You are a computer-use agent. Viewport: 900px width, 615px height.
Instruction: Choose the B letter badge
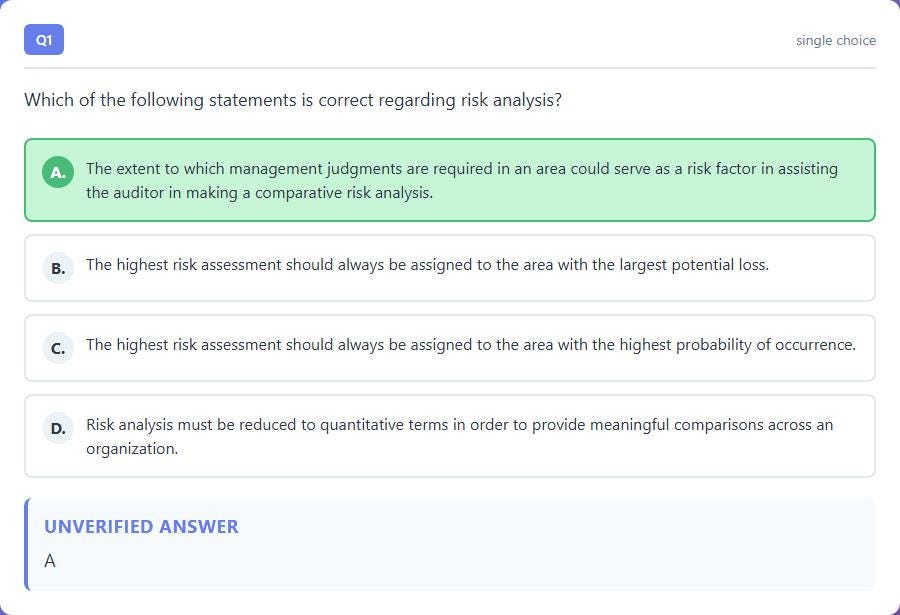(x=58, y=268)
